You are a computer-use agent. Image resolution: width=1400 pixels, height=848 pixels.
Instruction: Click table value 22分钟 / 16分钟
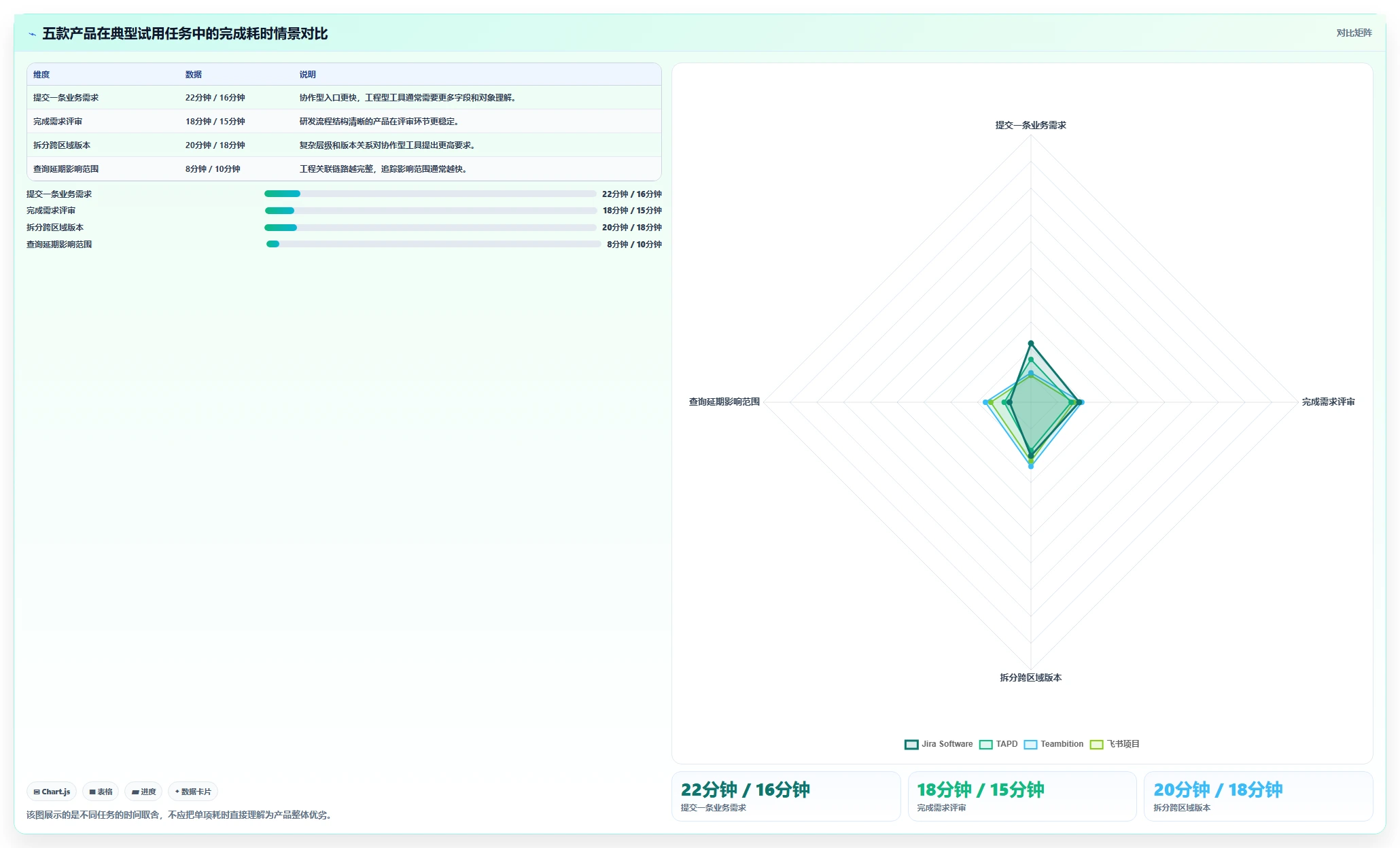215,98
